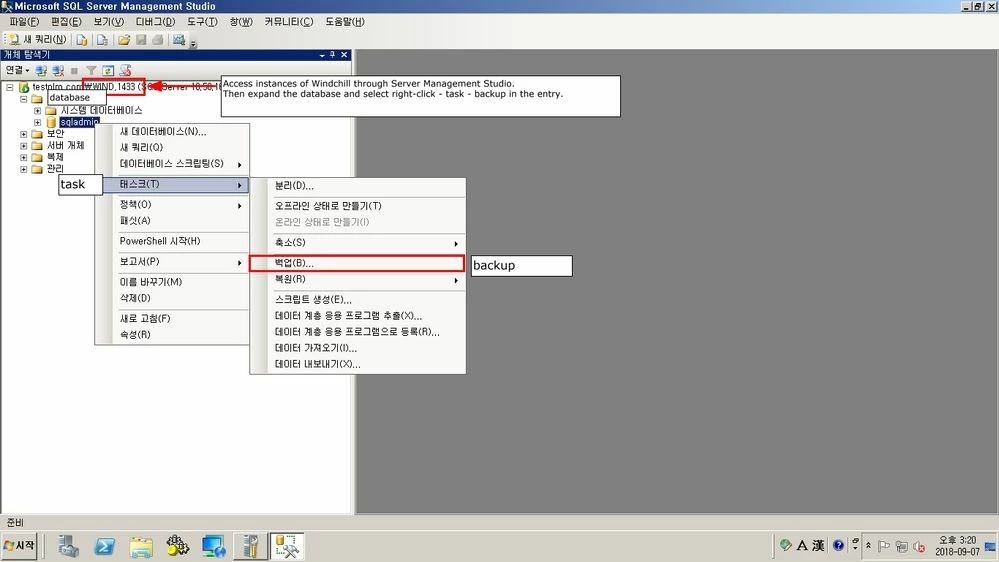Viewport: 999px width, 562px height.
Task: Choose 데이터 내보내기(X)... export entry
Action: pyautogui.click(x=357, y=364)
